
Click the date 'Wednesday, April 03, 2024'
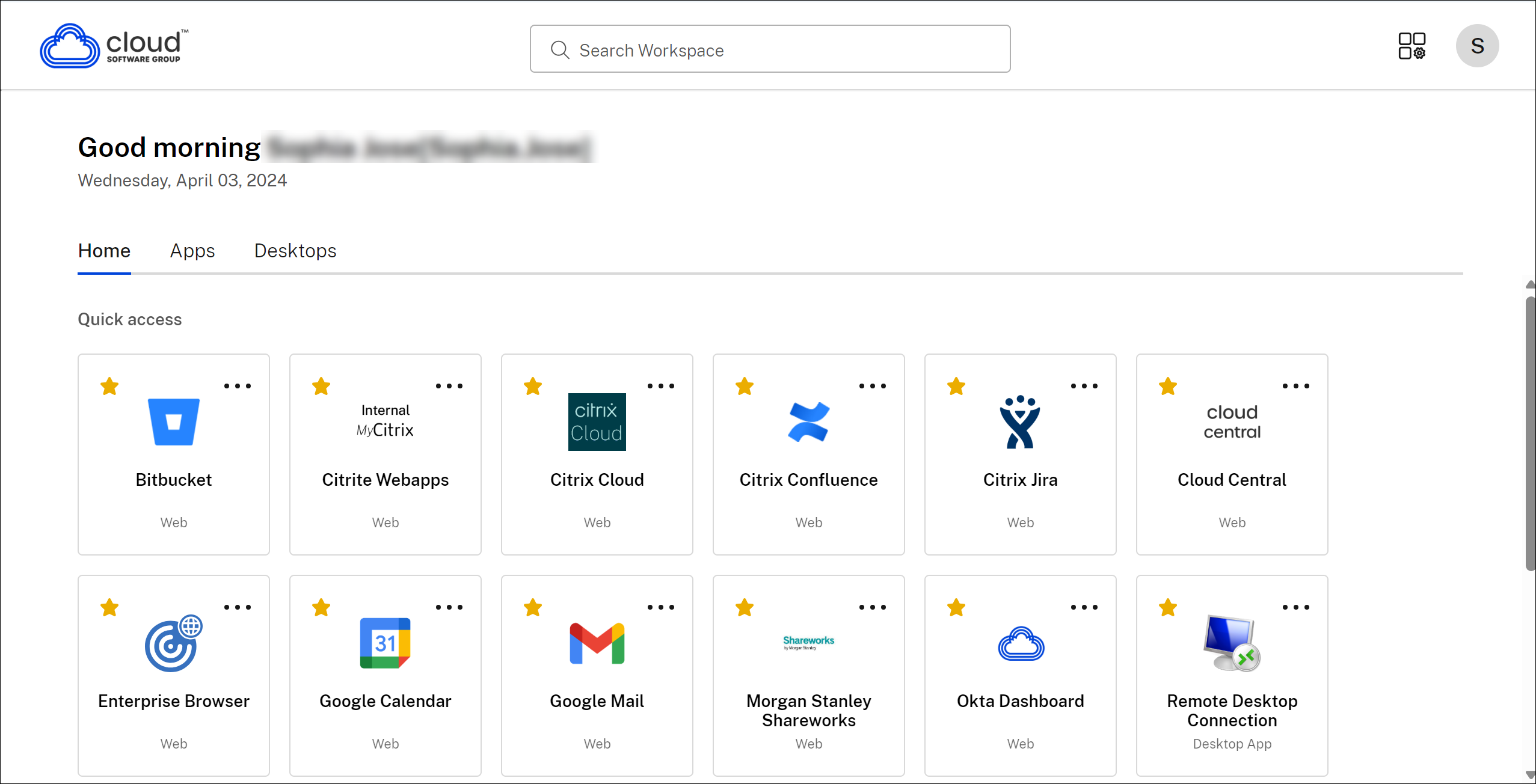(x=182, y=180)
